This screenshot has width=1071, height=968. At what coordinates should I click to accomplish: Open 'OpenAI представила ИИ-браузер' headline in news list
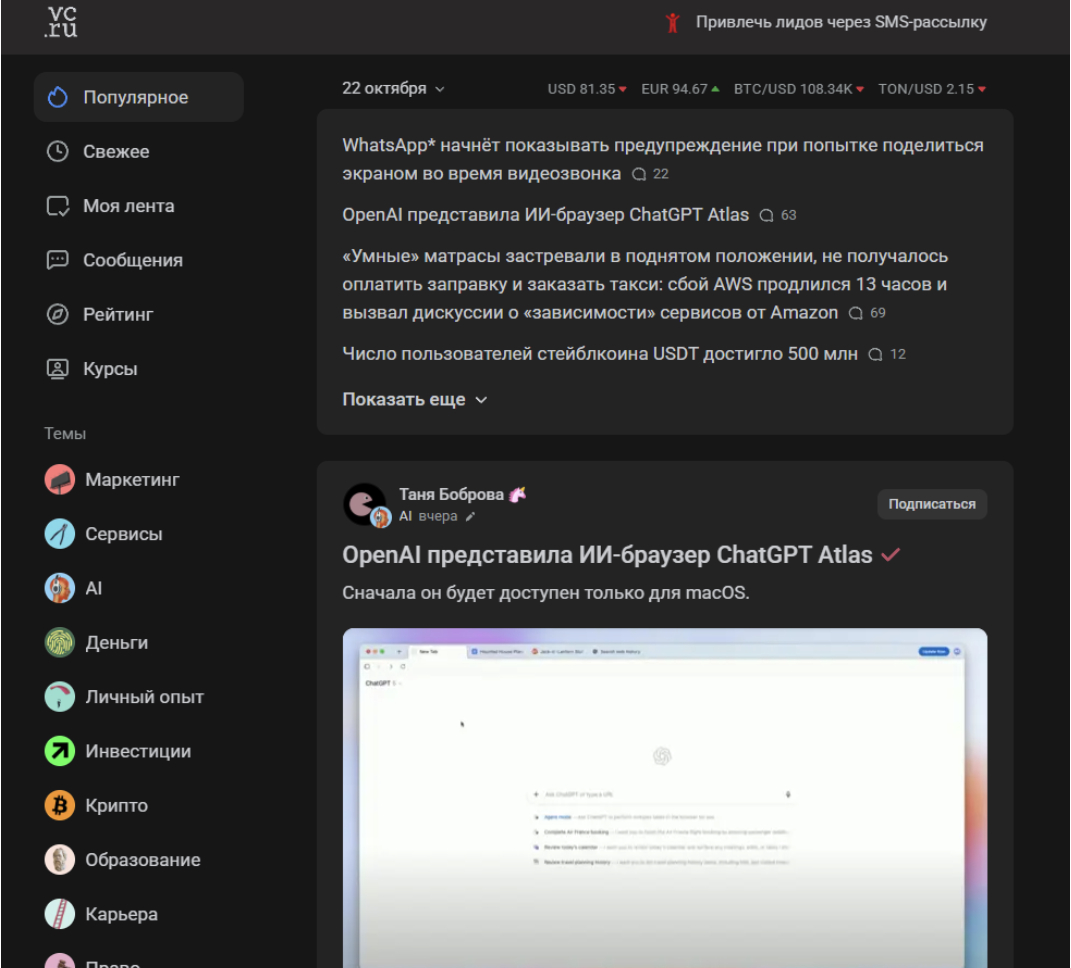point(546,215)
